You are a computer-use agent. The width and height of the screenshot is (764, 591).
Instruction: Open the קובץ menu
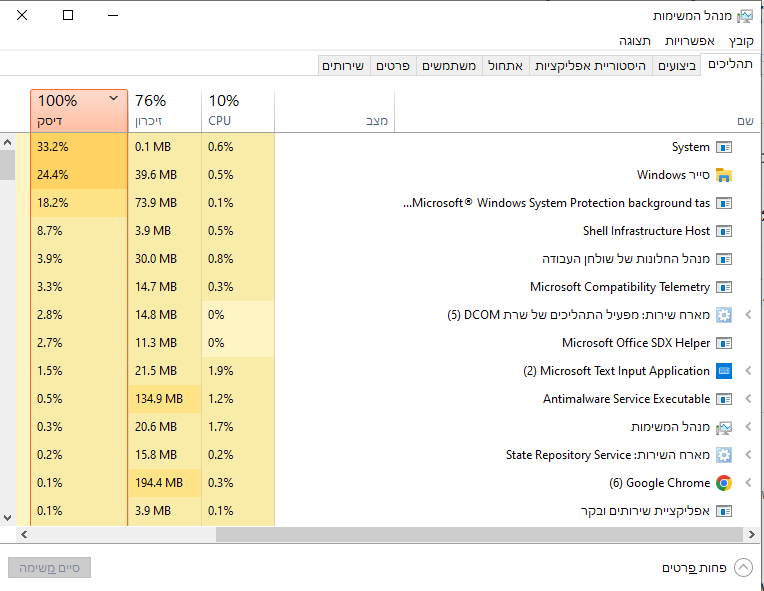point(741,41)
